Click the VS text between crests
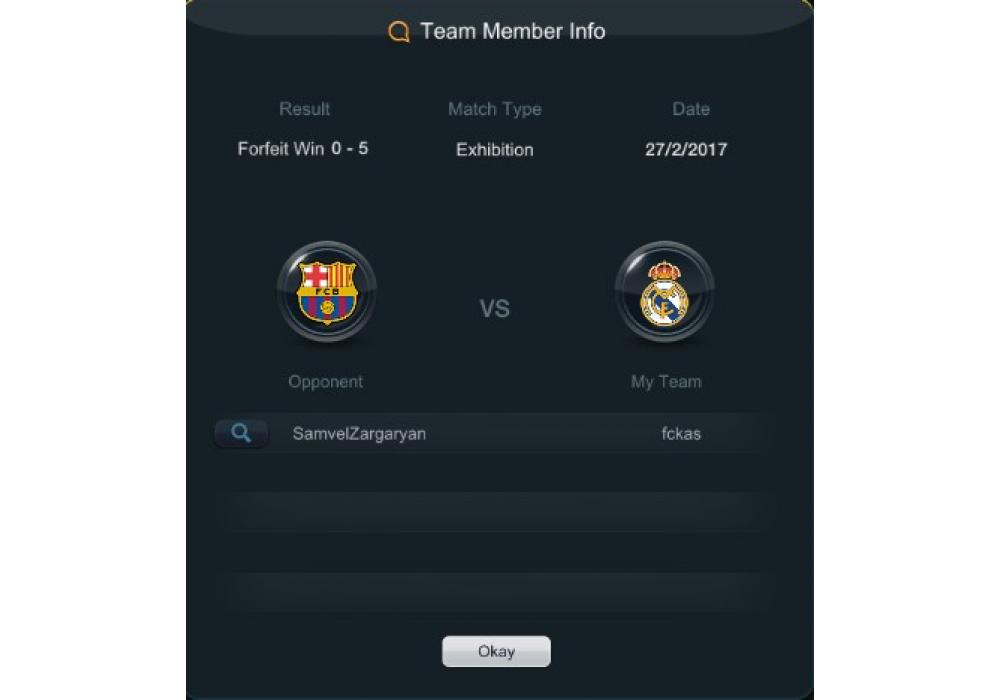Viewport: 1000px width, 700px height. (x=495, y=309)
